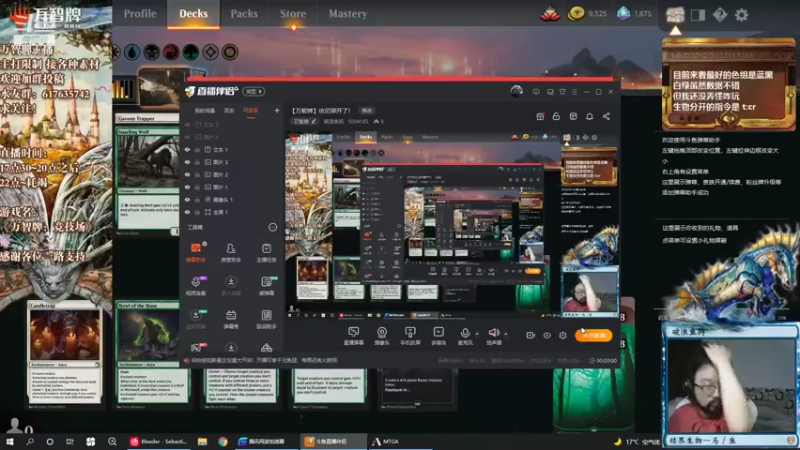Add 手机投屏 phone cast source
The width and height of the screenshot is (800, 450).
[410, 336]
